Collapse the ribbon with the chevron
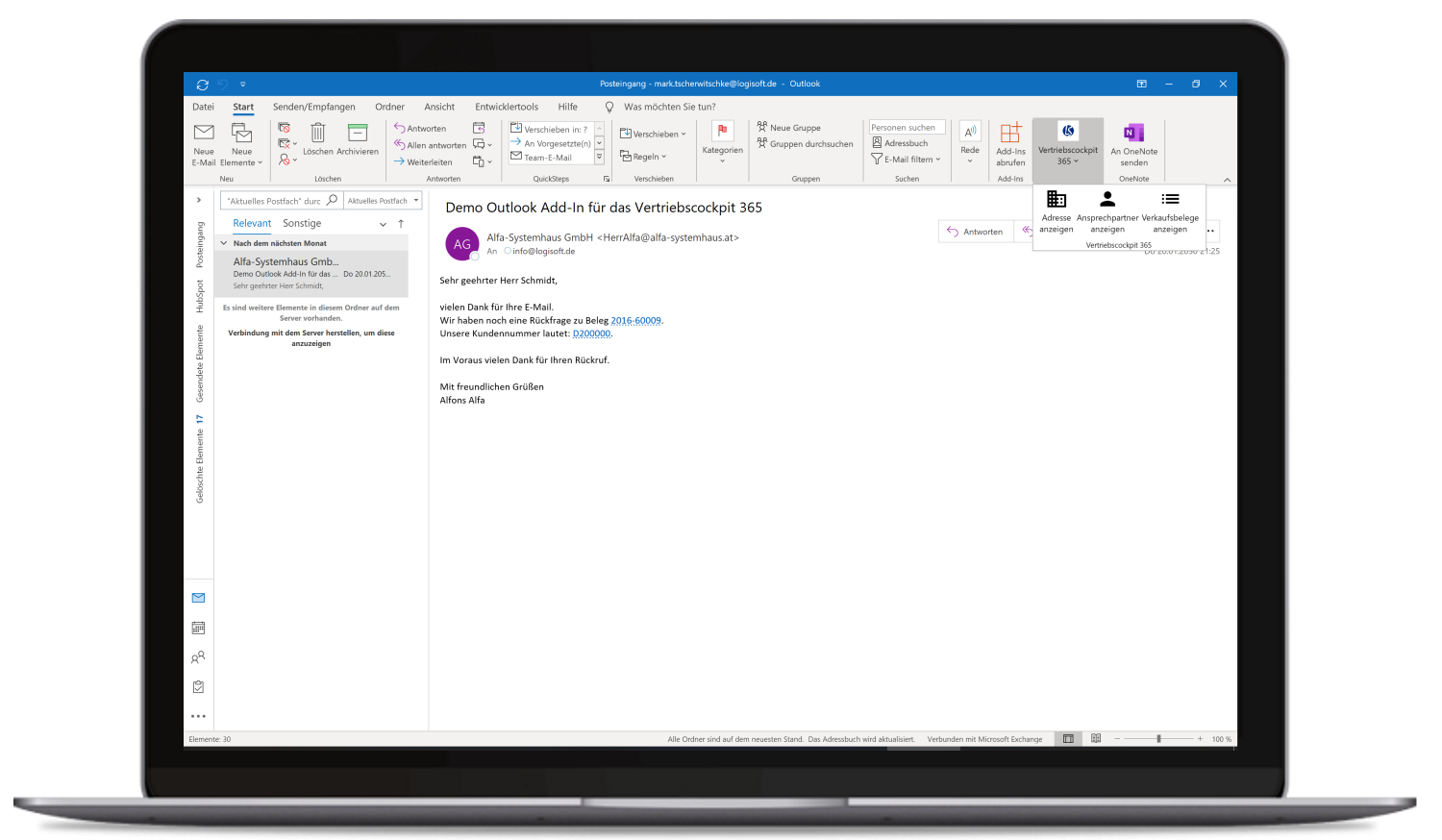The height and width of the screenshot is (840, 1442). [1227, 180]
